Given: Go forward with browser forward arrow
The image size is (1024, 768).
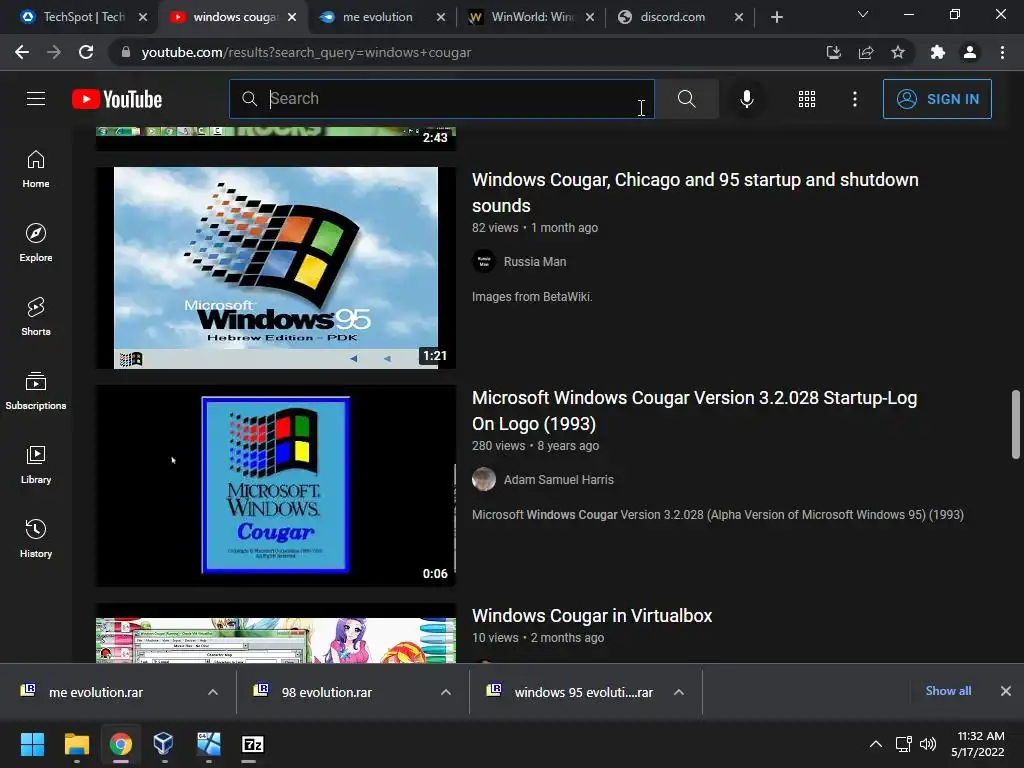Looking at the screenshot, I should (54, 52).
